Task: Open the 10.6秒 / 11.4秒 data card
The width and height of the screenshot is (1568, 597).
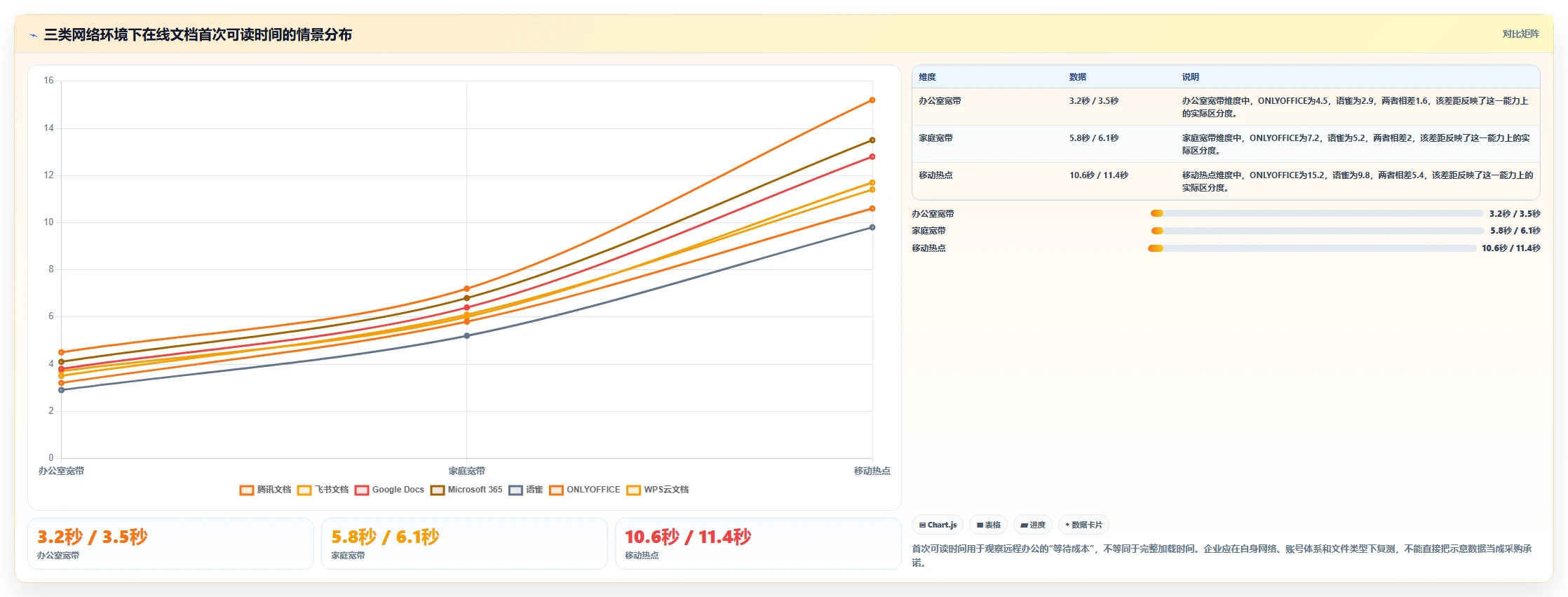Action: [x=758, y=544]
